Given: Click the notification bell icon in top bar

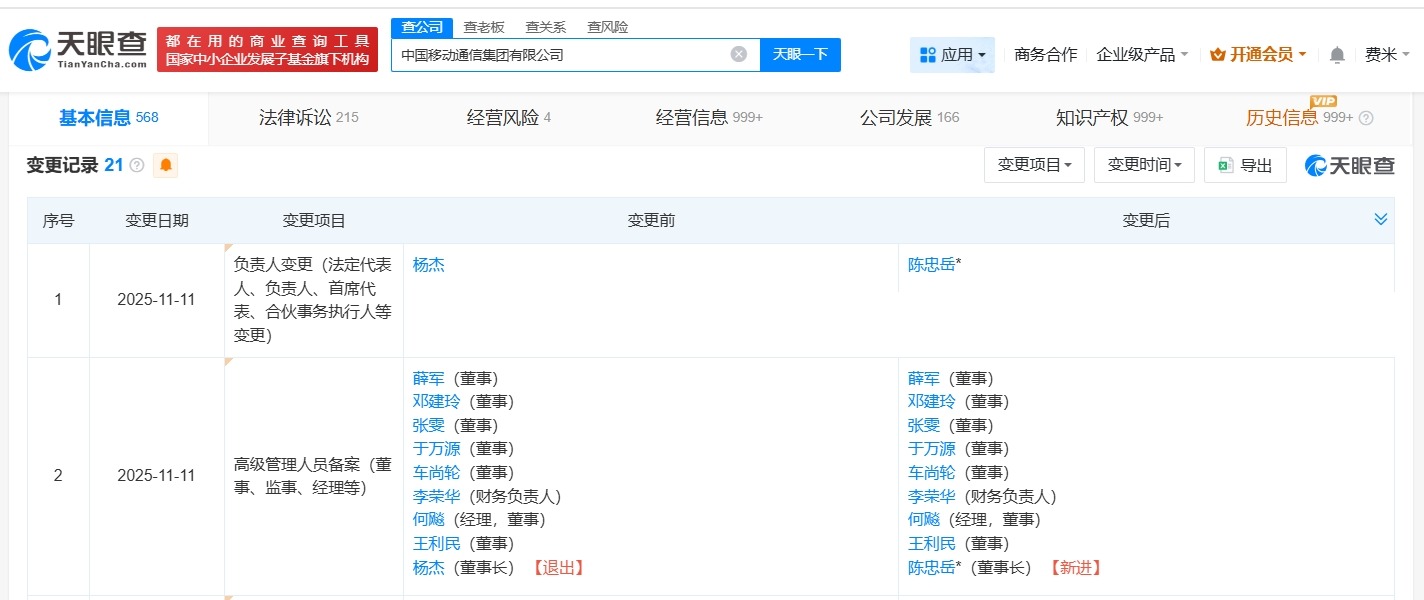Looking at the screenshot, I should pyautogui.click(x=1335, y=55).
